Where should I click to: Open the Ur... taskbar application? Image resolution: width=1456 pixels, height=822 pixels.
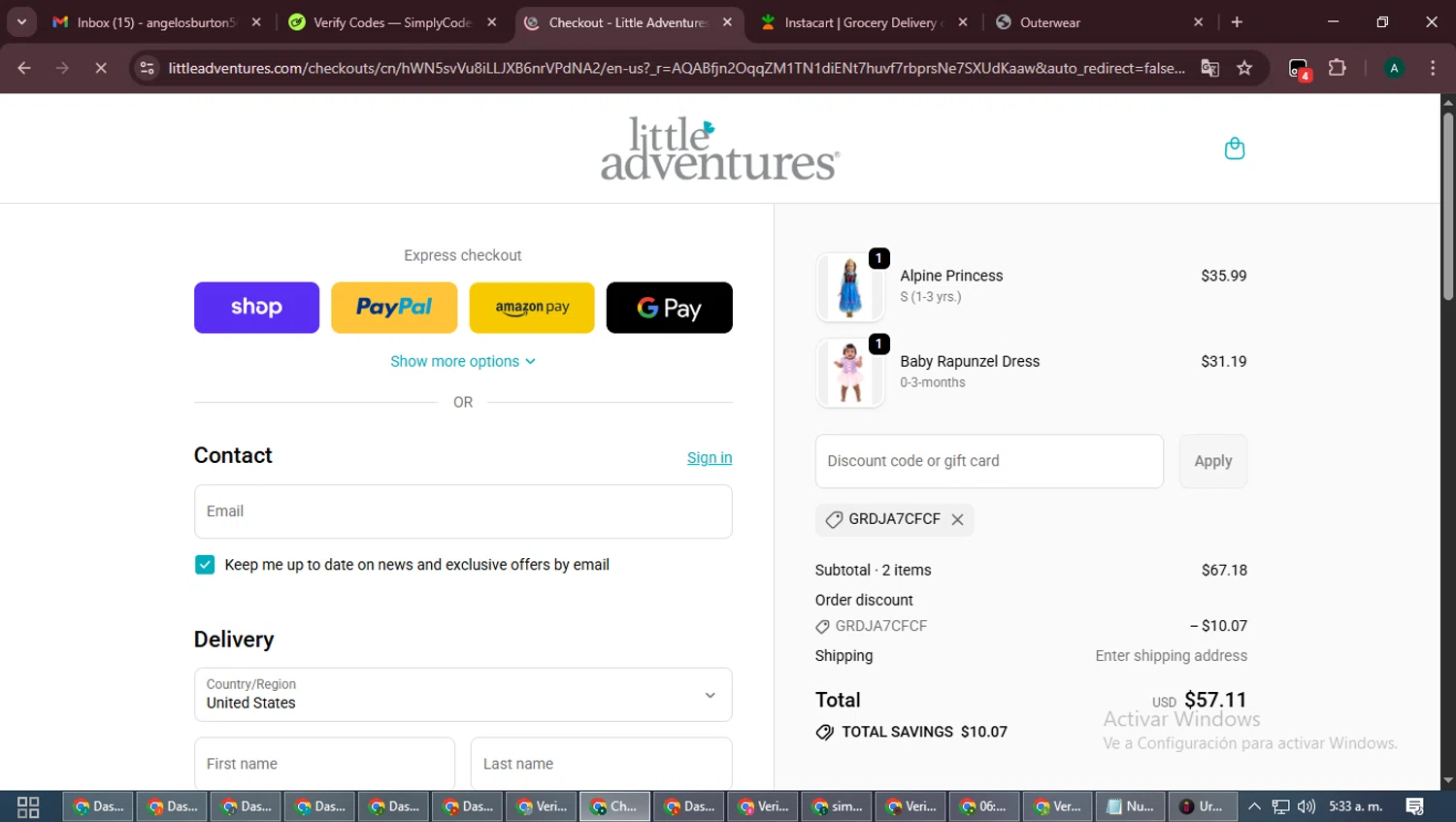(1204, 806)
